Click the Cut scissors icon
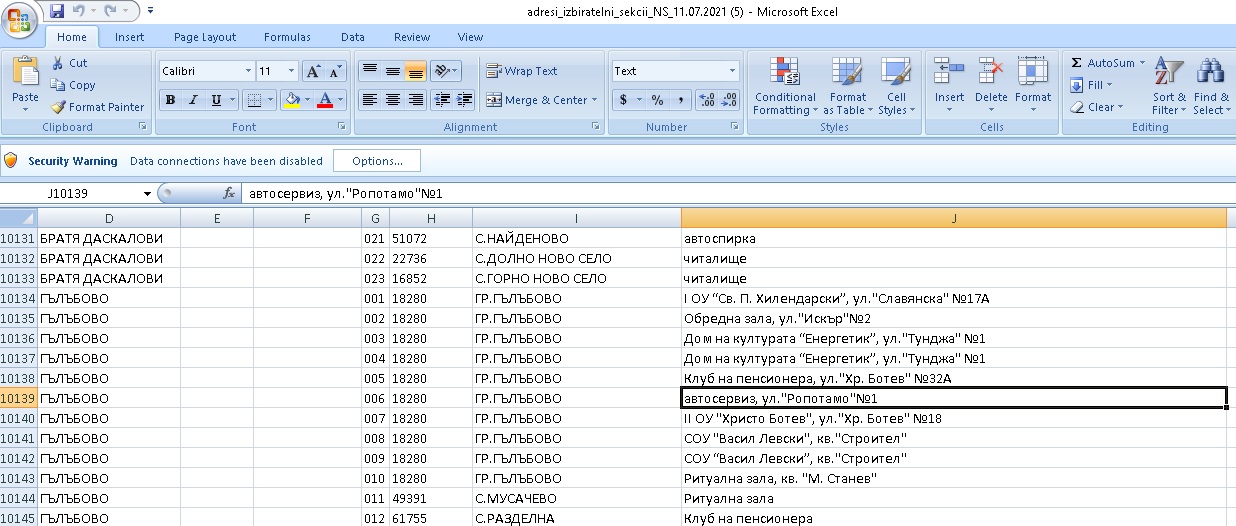This screenshot has height=526, width=1236. (x=59, y=63)
